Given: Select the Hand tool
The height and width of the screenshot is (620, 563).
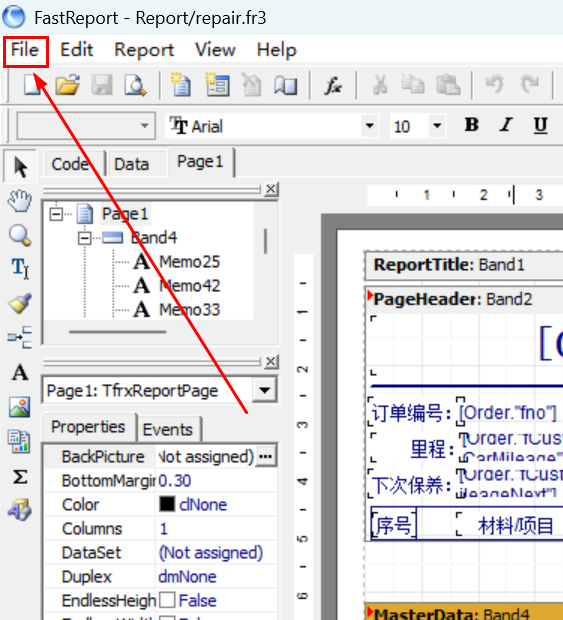Looking at the screenshot, I should [x=20, y=201].
